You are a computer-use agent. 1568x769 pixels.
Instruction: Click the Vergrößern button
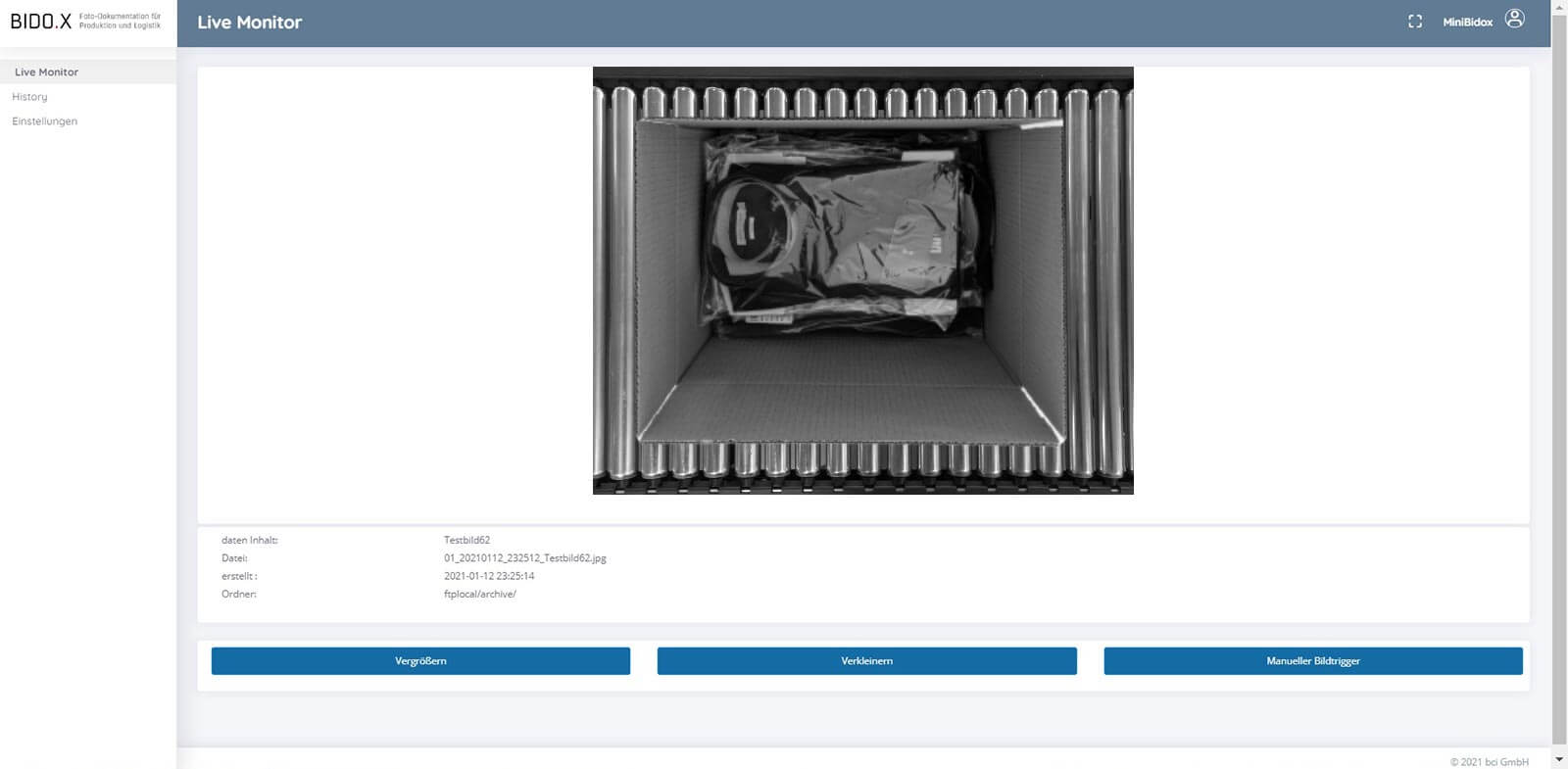420,661
